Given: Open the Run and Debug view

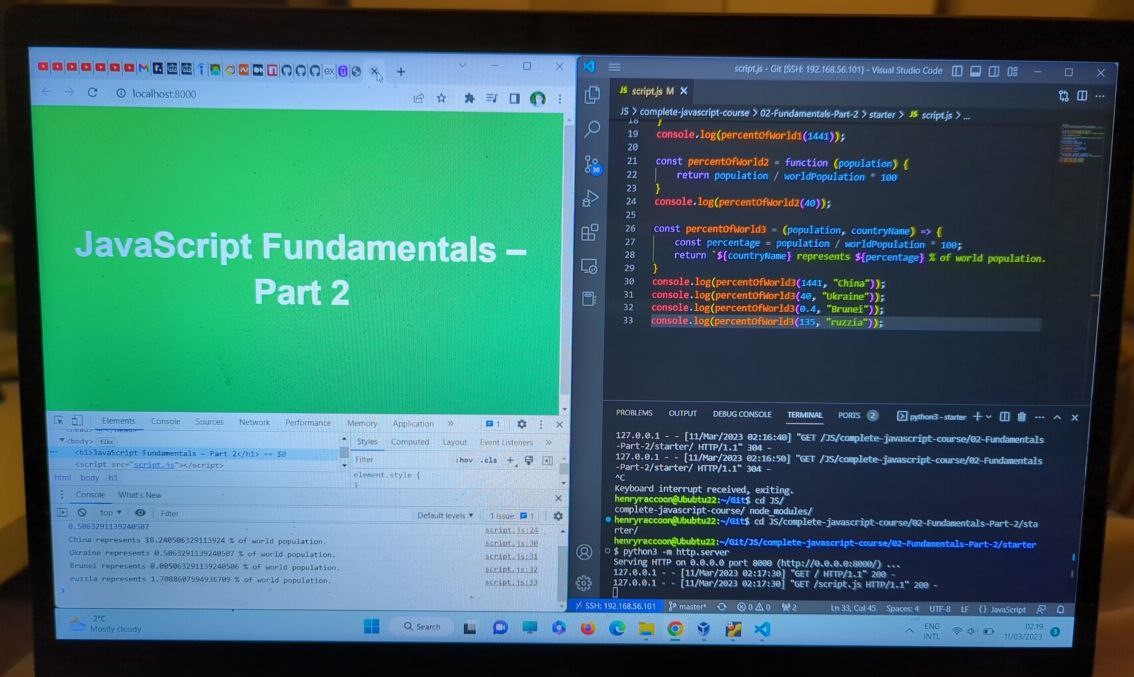Looking at the screenshot, I should [x=590, y=199].
